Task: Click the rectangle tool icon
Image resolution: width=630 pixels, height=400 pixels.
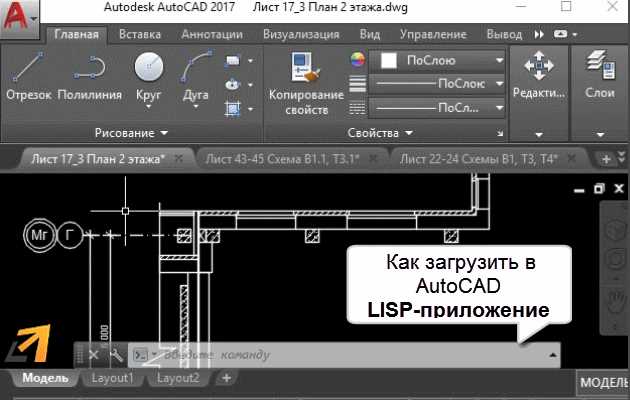Action: pyautogui.click(x=233, y=61)
